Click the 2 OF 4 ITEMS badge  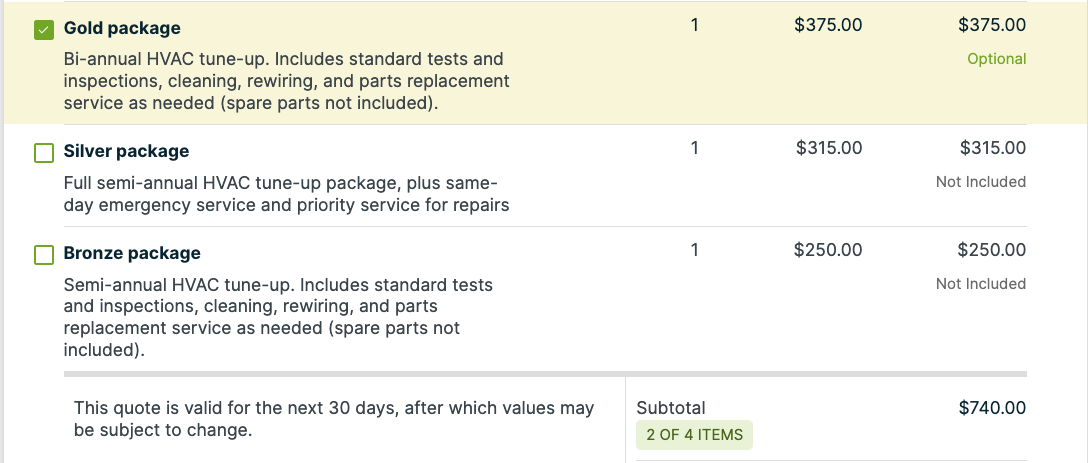(695, 435)
